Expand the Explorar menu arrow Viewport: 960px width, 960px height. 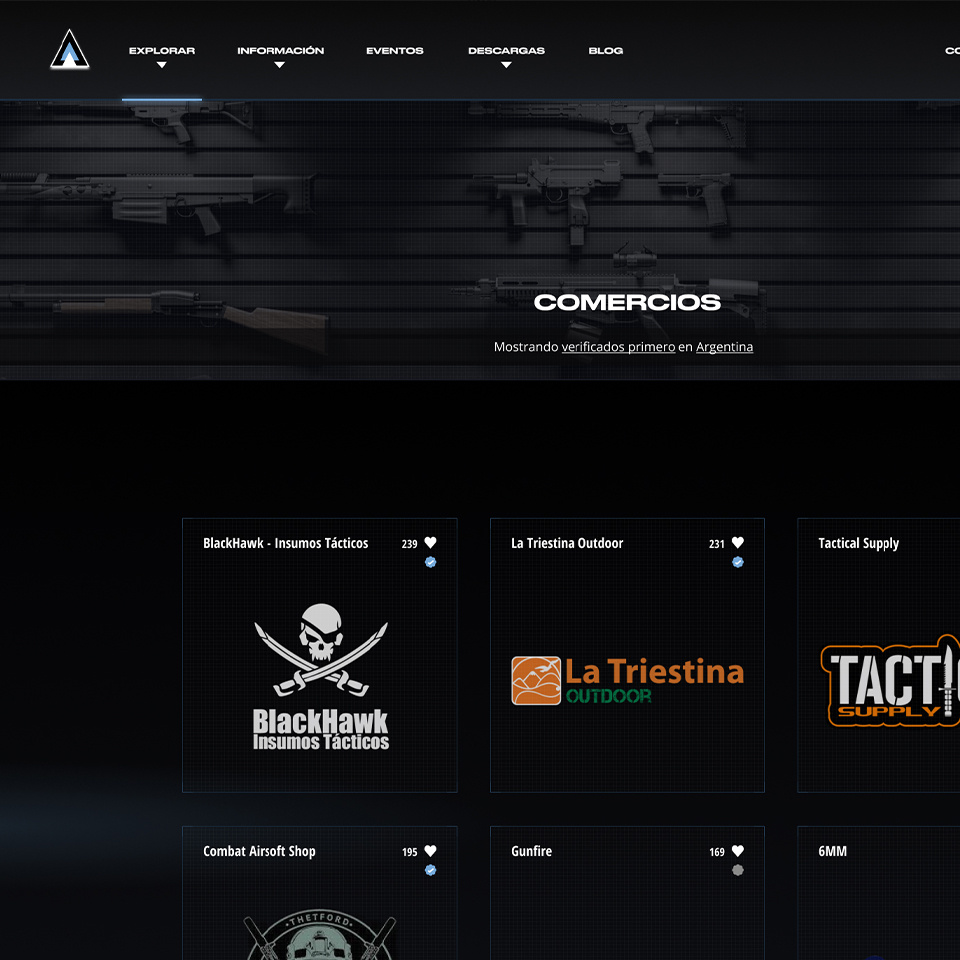(162, 65)
